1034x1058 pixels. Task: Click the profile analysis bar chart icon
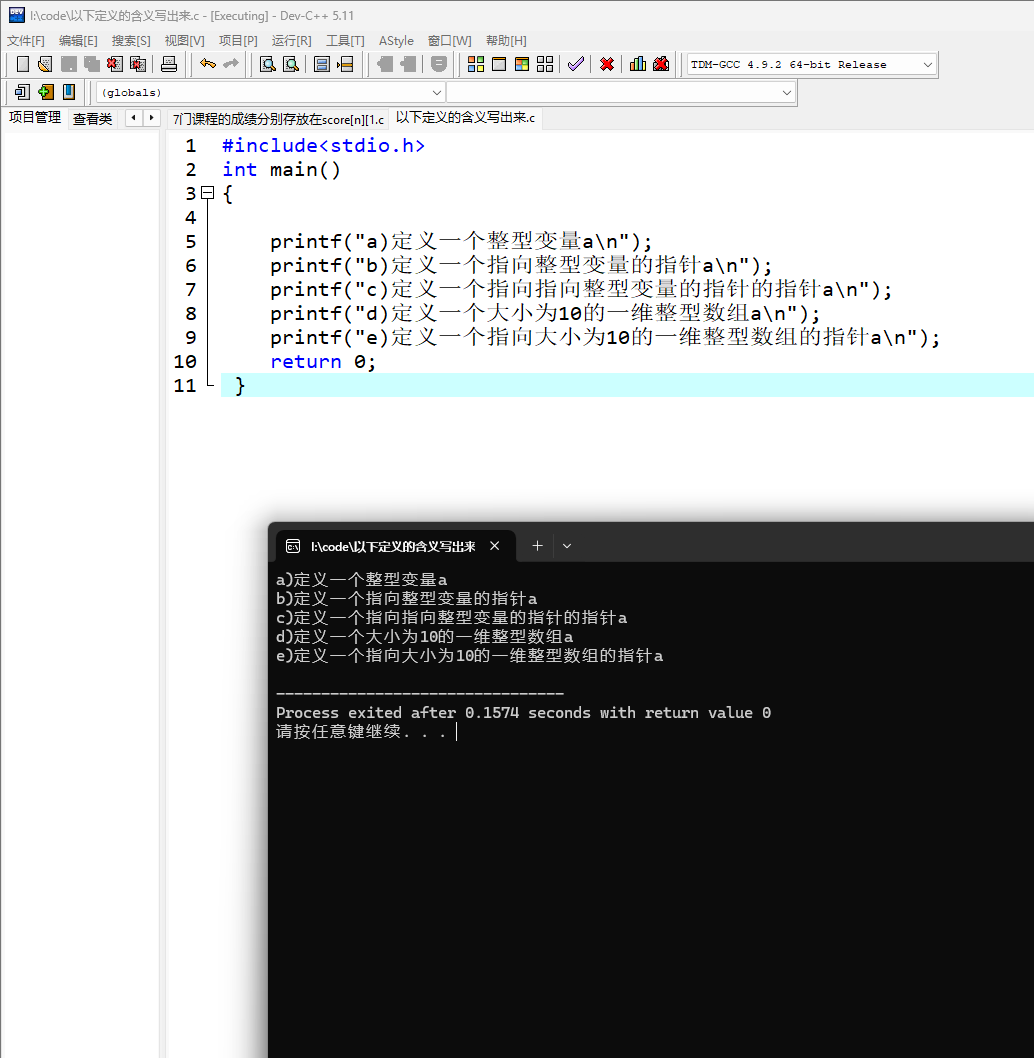[x=638, y=64]
